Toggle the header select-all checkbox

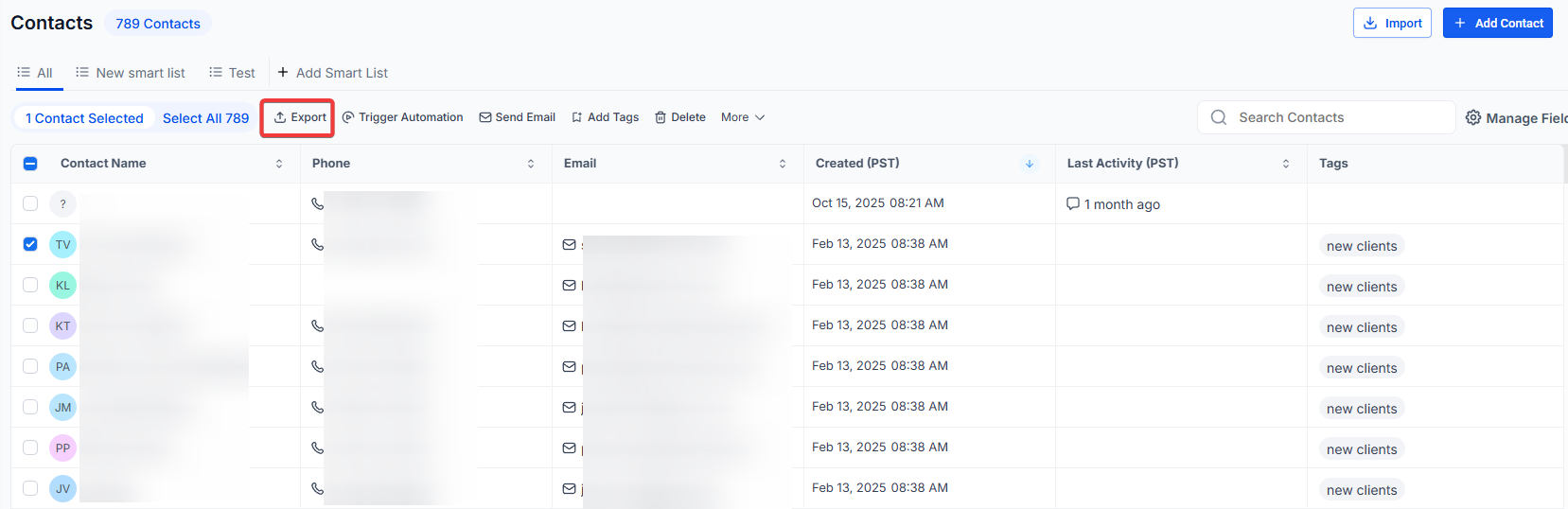(30, 164)
